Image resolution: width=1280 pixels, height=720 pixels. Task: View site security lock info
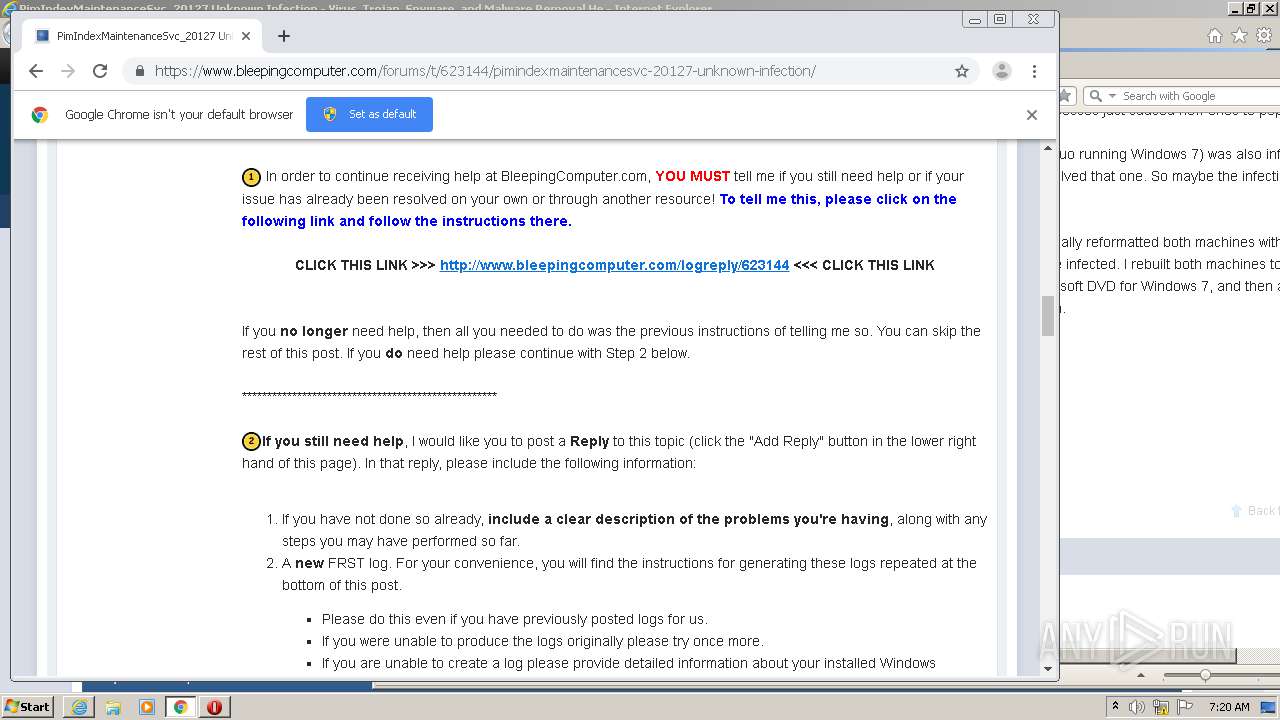point(139,71)
